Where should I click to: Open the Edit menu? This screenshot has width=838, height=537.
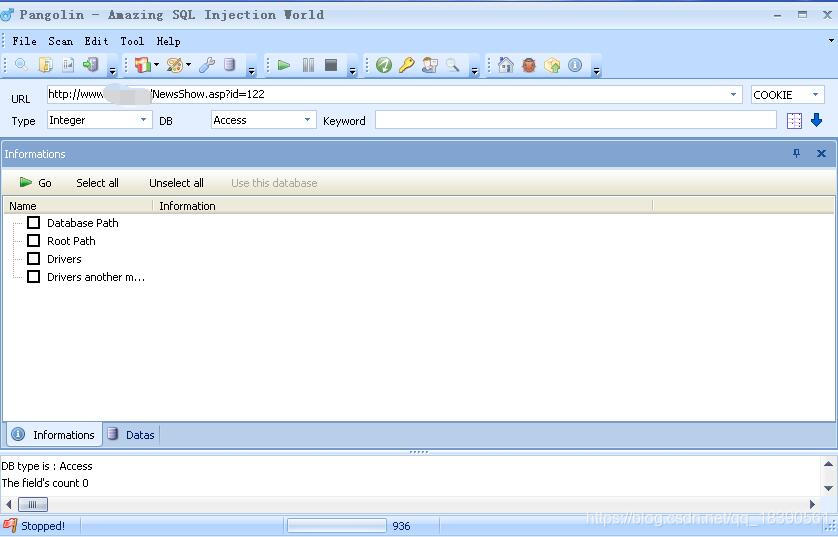[x=96, y=41]
